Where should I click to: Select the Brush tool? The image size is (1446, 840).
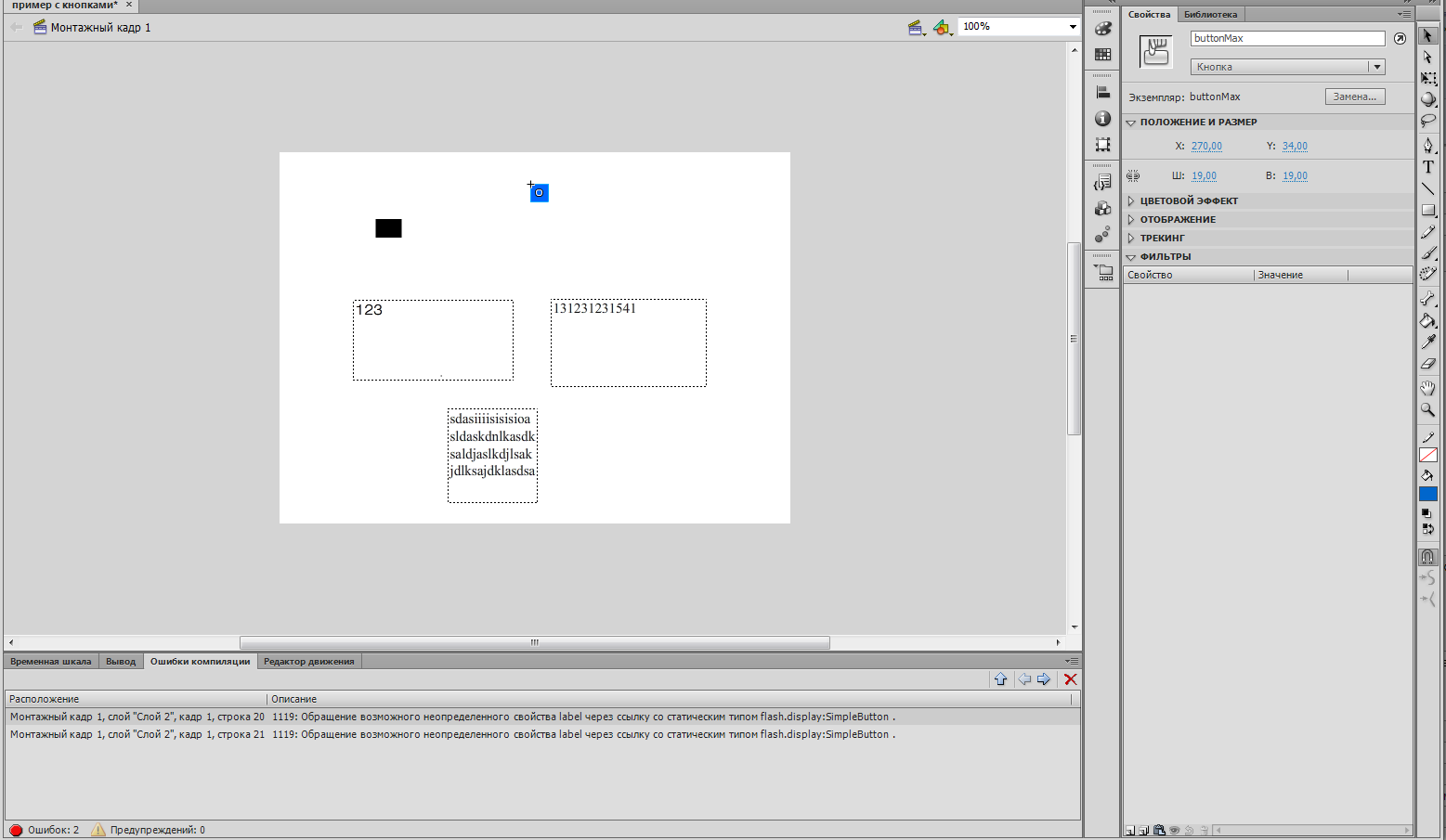coord(1428,252)
